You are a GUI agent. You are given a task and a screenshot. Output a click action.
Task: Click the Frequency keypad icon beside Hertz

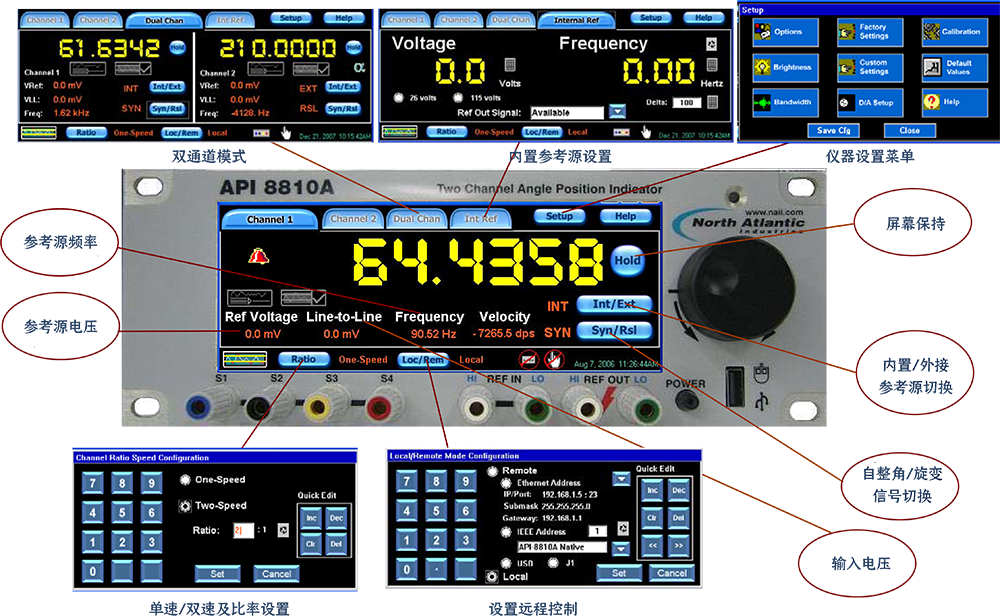click(x=712, y=64)
